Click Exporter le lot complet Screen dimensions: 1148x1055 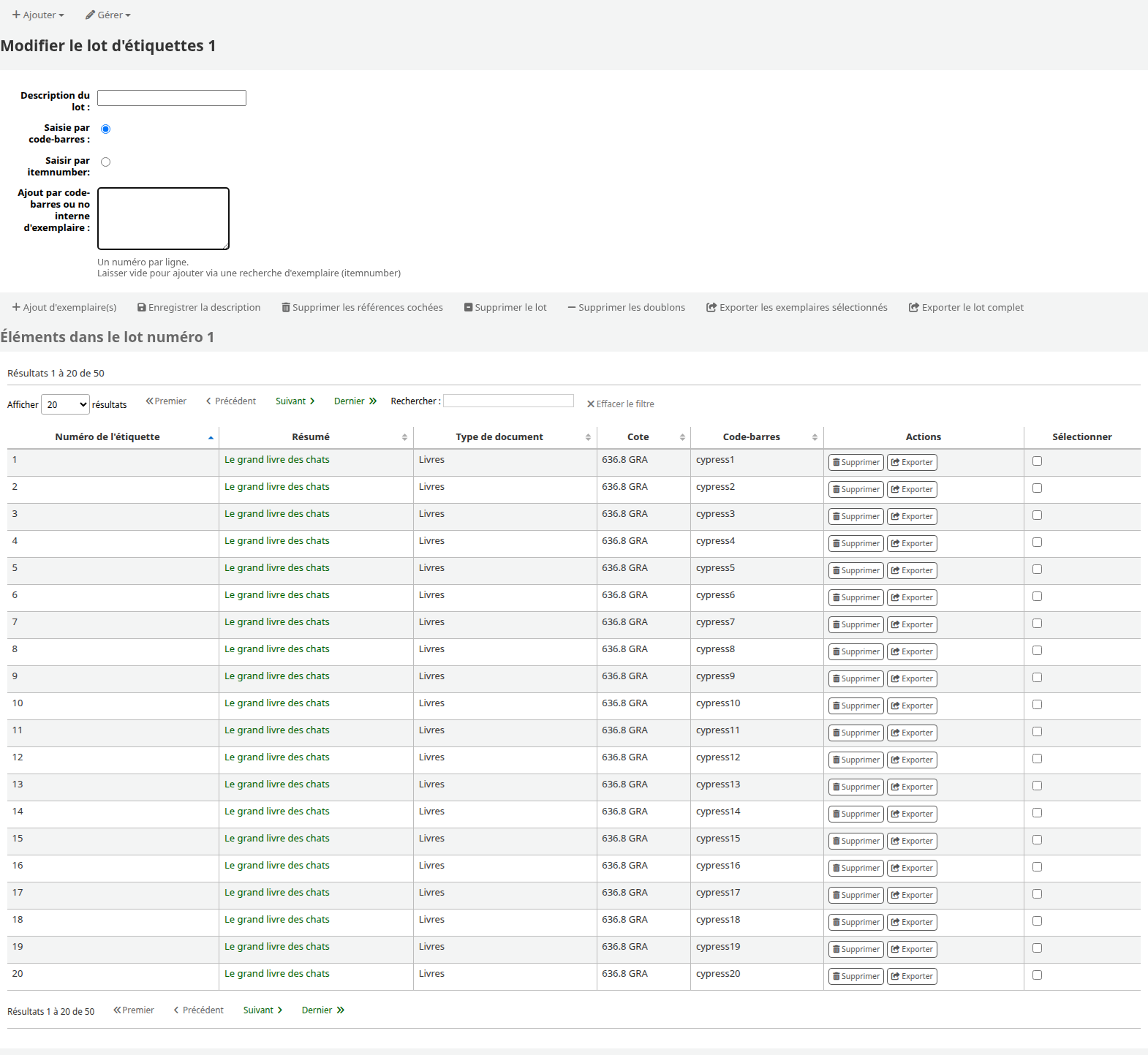tap(966, 308)
